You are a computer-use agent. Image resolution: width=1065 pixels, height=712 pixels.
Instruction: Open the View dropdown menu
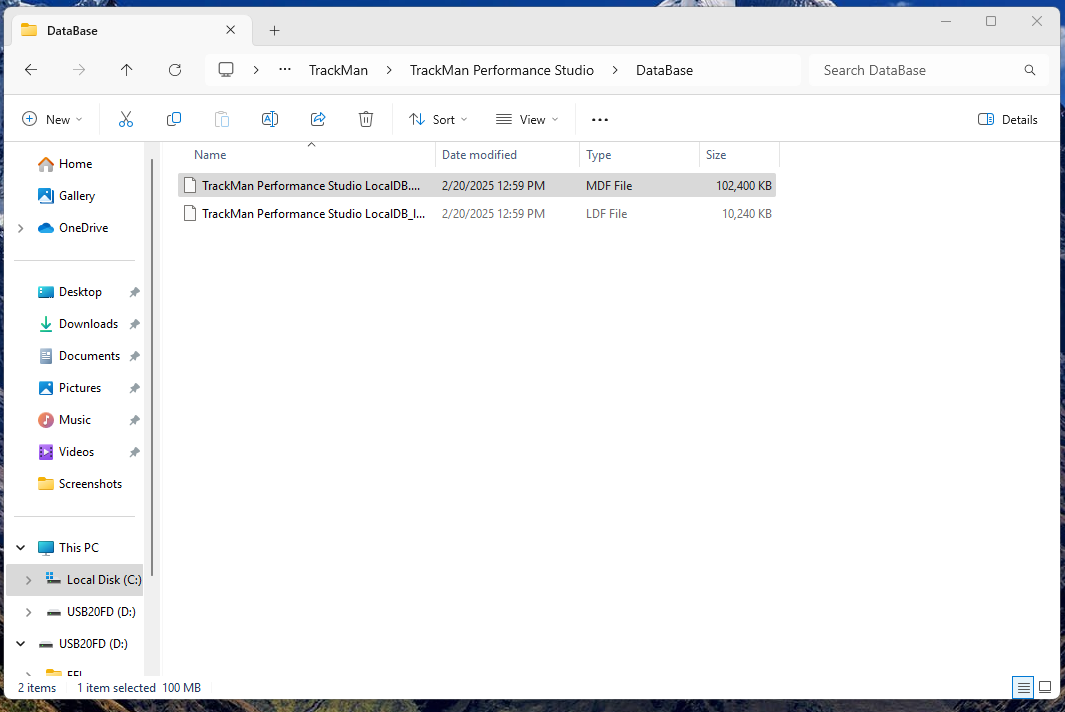click(x=527, y=120)
